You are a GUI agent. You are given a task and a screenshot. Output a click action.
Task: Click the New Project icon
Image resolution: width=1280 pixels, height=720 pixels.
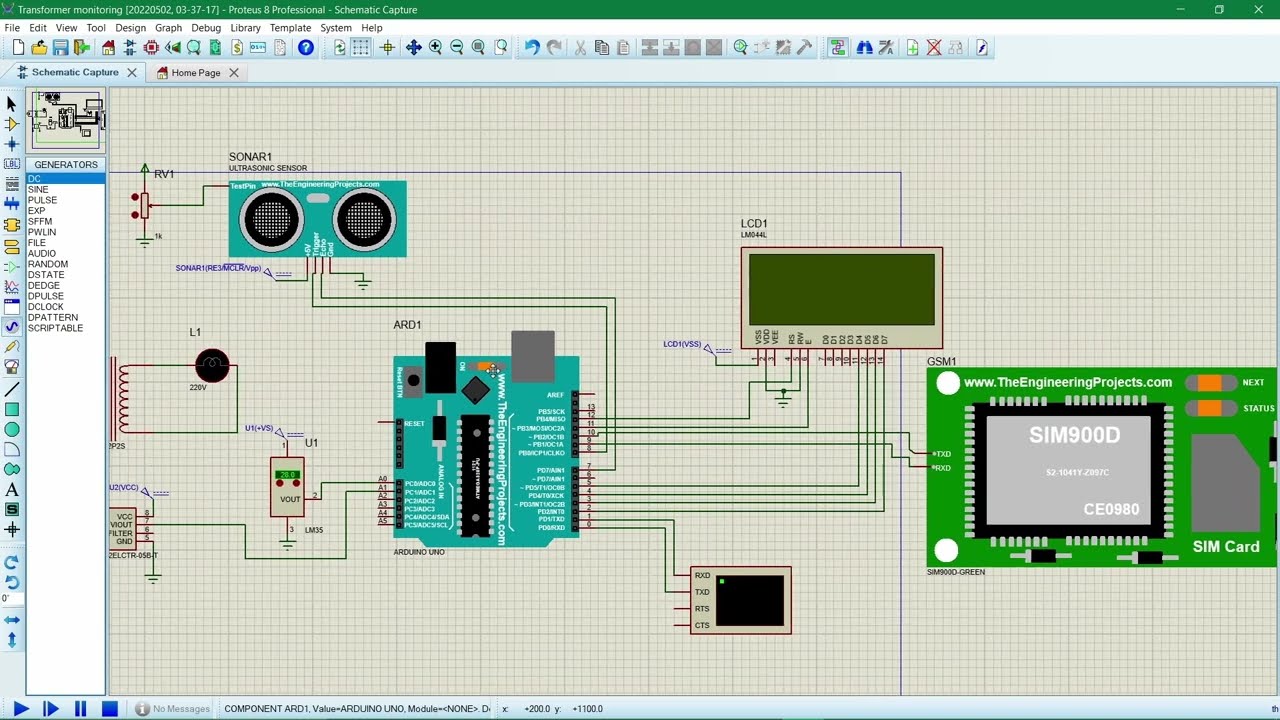point(18,47)
